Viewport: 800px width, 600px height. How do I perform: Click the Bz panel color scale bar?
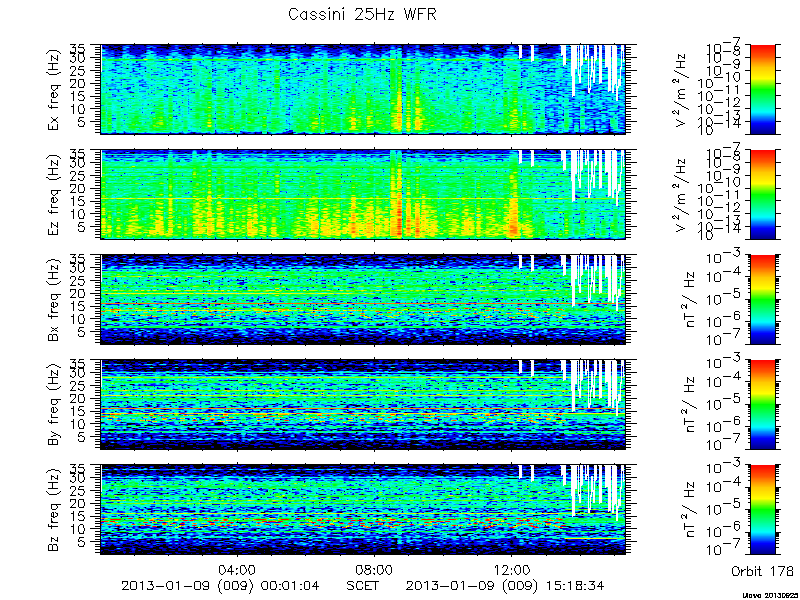tap(763, 510)
